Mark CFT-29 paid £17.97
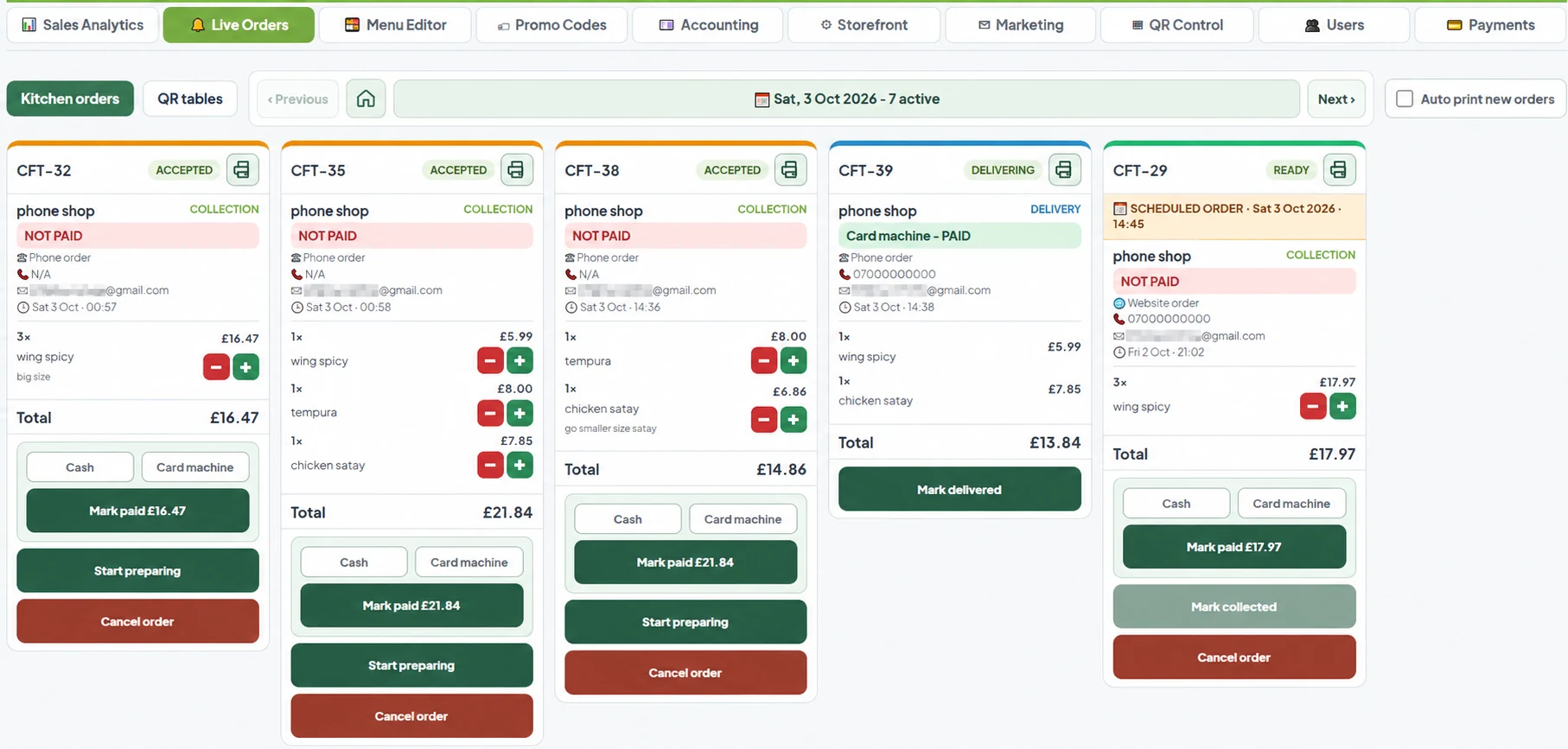 (x=1234, y=547)
